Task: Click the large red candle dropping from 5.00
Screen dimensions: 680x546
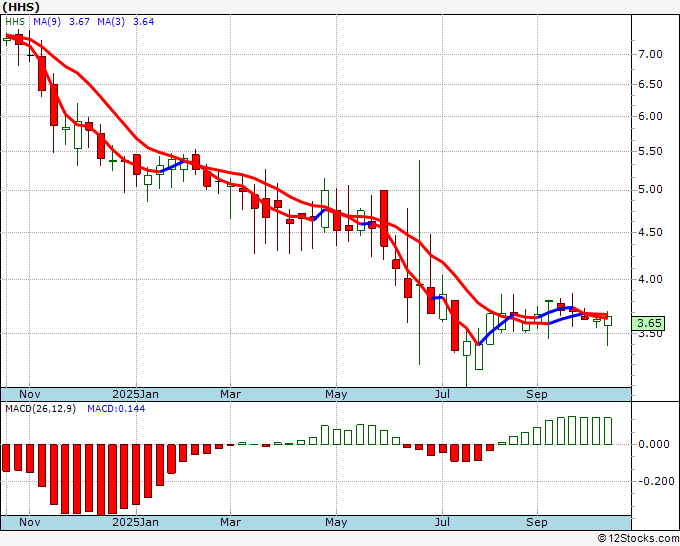Action: coord(384,219)
